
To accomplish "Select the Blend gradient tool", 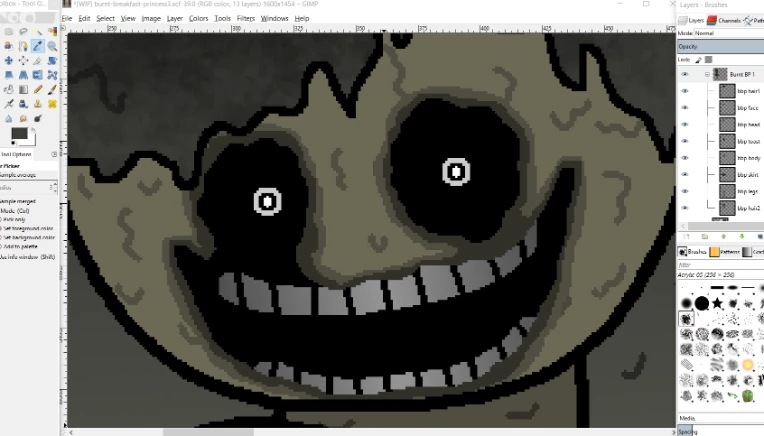I will 23,90.
